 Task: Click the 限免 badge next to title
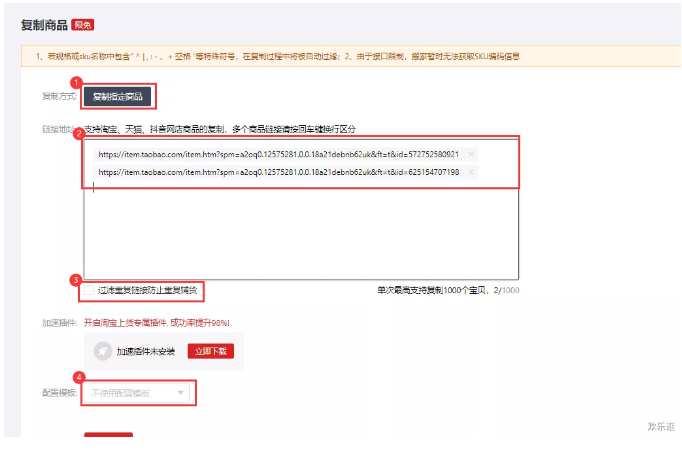[x=83, y=25]
